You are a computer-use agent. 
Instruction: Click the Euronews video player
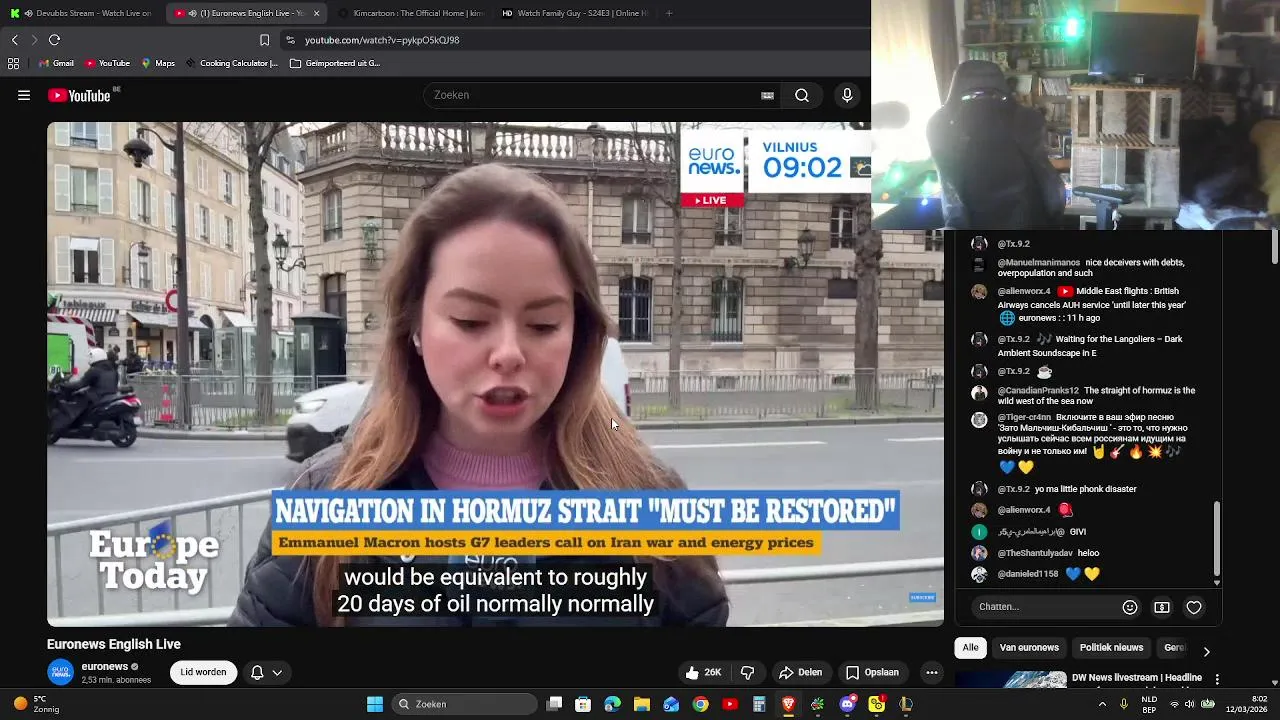pyautogui.click(x=495, y=374)
